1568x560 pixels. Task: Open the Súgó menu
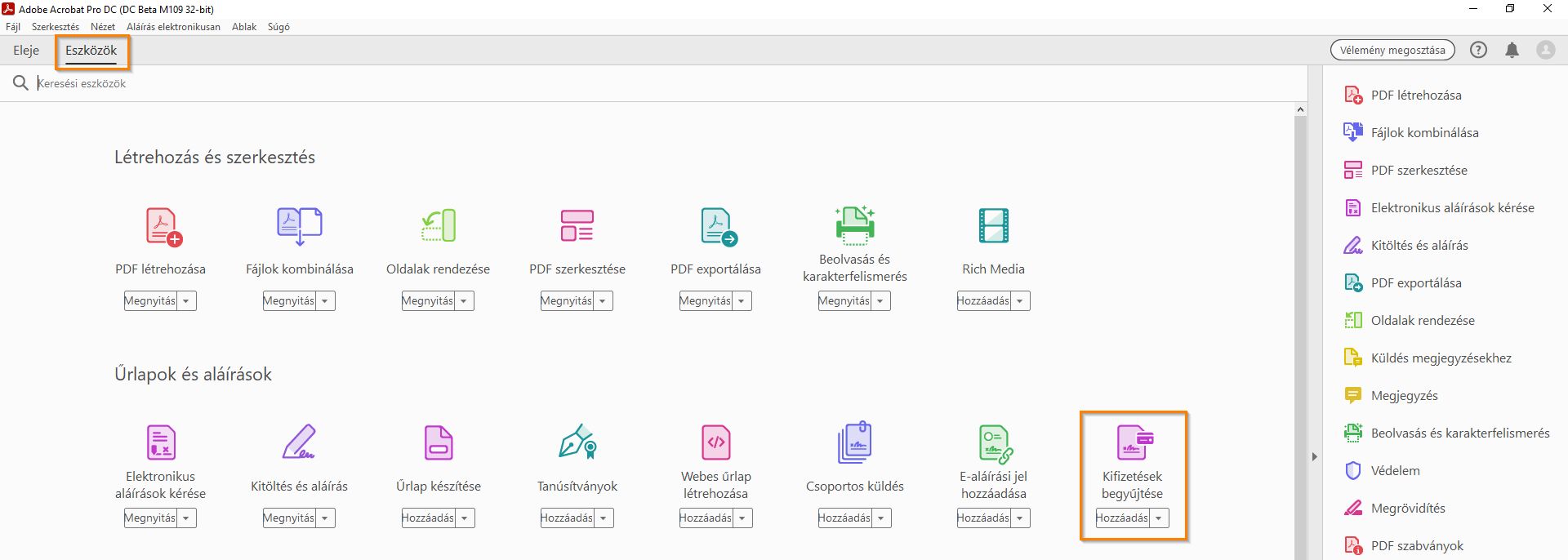278,27
